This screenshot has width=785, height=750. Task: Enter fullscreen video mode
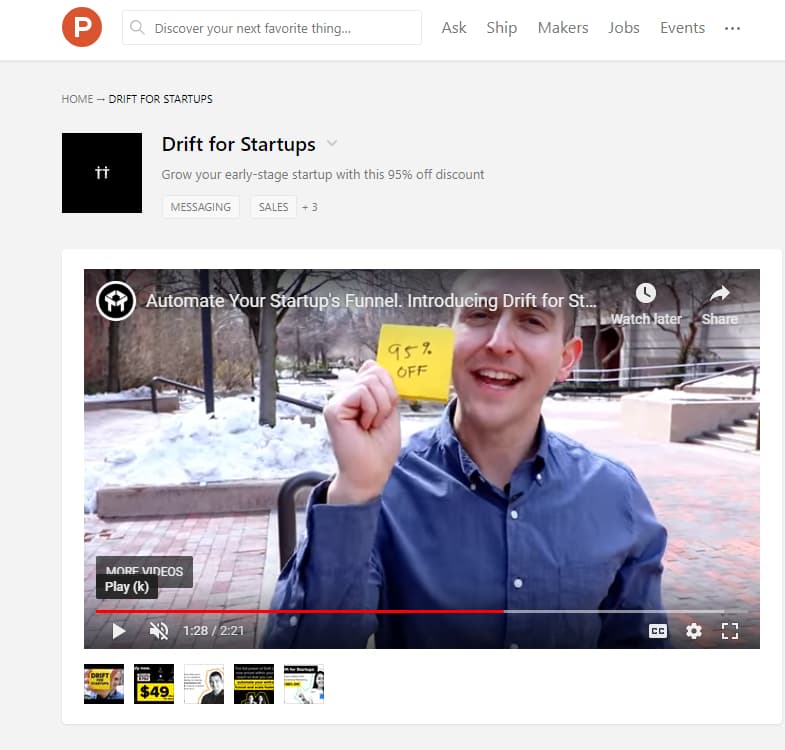pos(730,631)
